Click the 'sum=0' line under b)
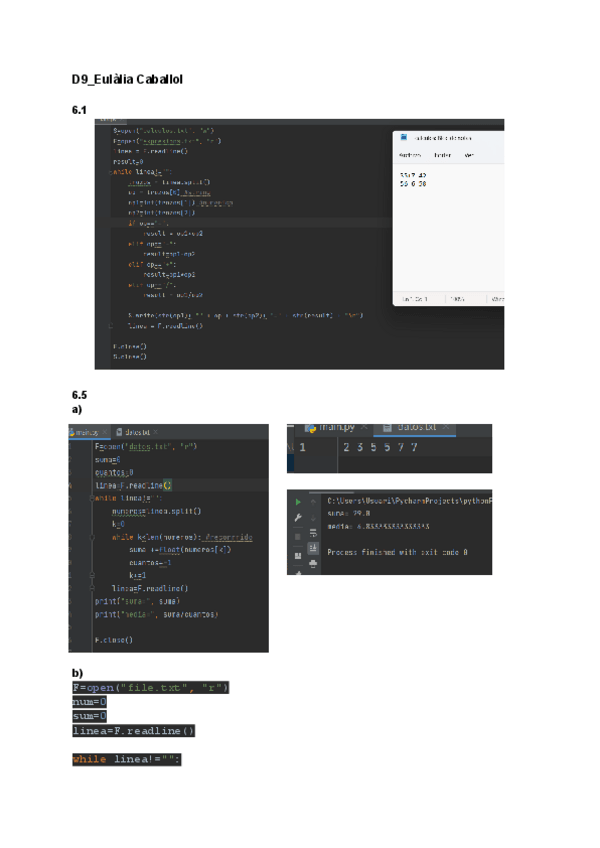The width and height of the screenshot is (600, 848). pyautogui.click(x=89, y=716)
